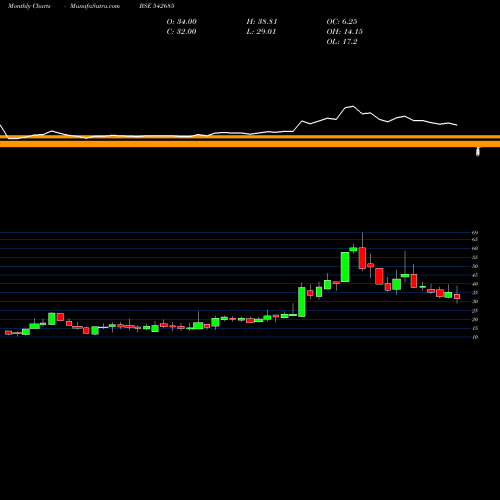This screenshot has width=500, height=500.
Task: Select the close value 'C: 32.00'
Action: click(182, 32)
